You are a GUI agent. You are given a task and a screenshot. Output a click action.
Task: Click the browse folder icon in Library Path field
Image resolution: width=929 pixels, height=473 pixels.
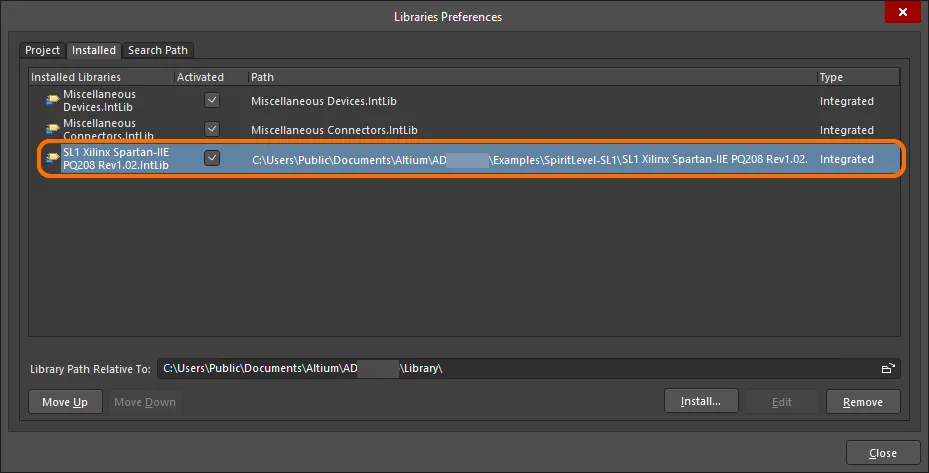click(x=888, y=369)
